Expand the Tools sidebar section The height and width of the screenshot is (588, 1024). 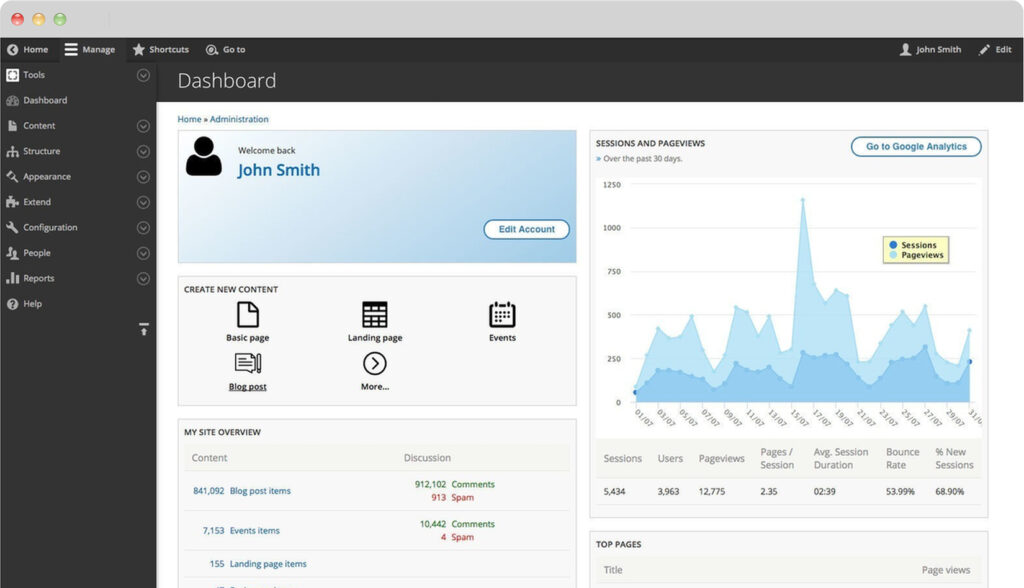tap(143, 75)
